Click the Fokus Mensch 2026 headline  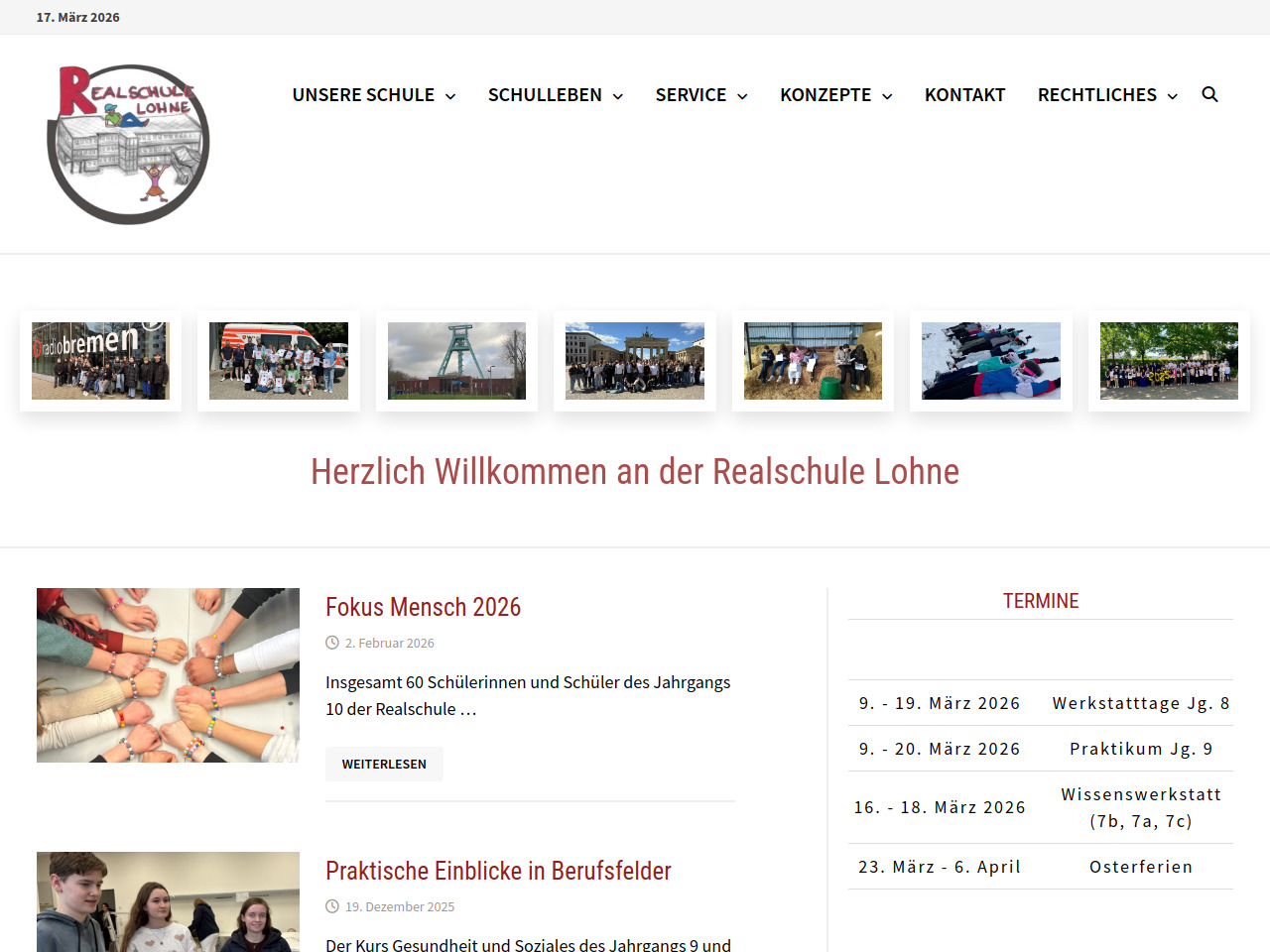tap(423, 607)
